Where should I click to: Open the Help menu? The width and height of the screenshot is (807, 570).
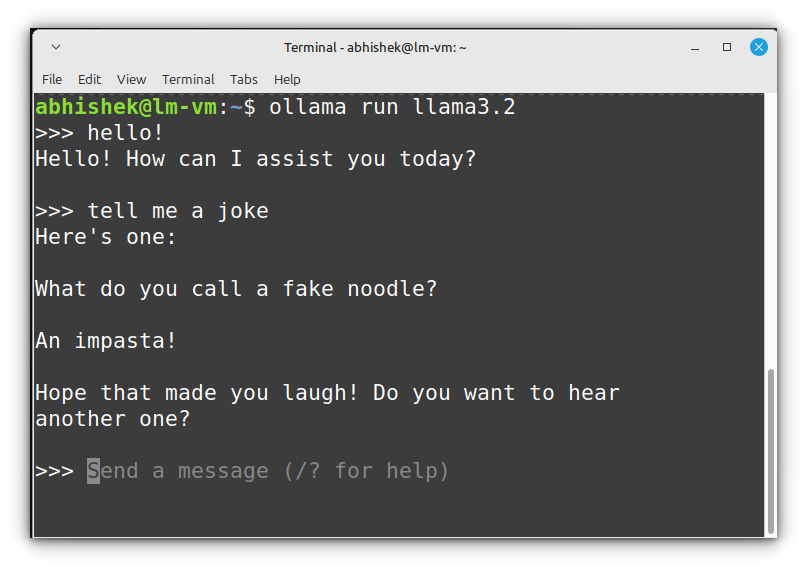[x=287, y=79]
